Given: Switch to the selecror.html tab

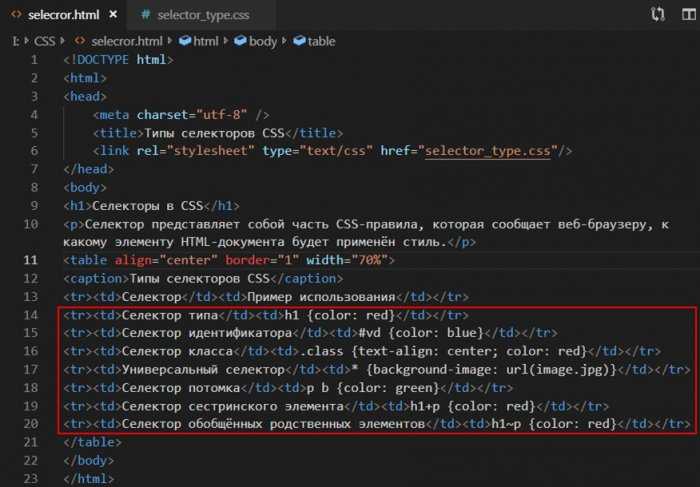Looking at the screenshot, I should 63,15.
